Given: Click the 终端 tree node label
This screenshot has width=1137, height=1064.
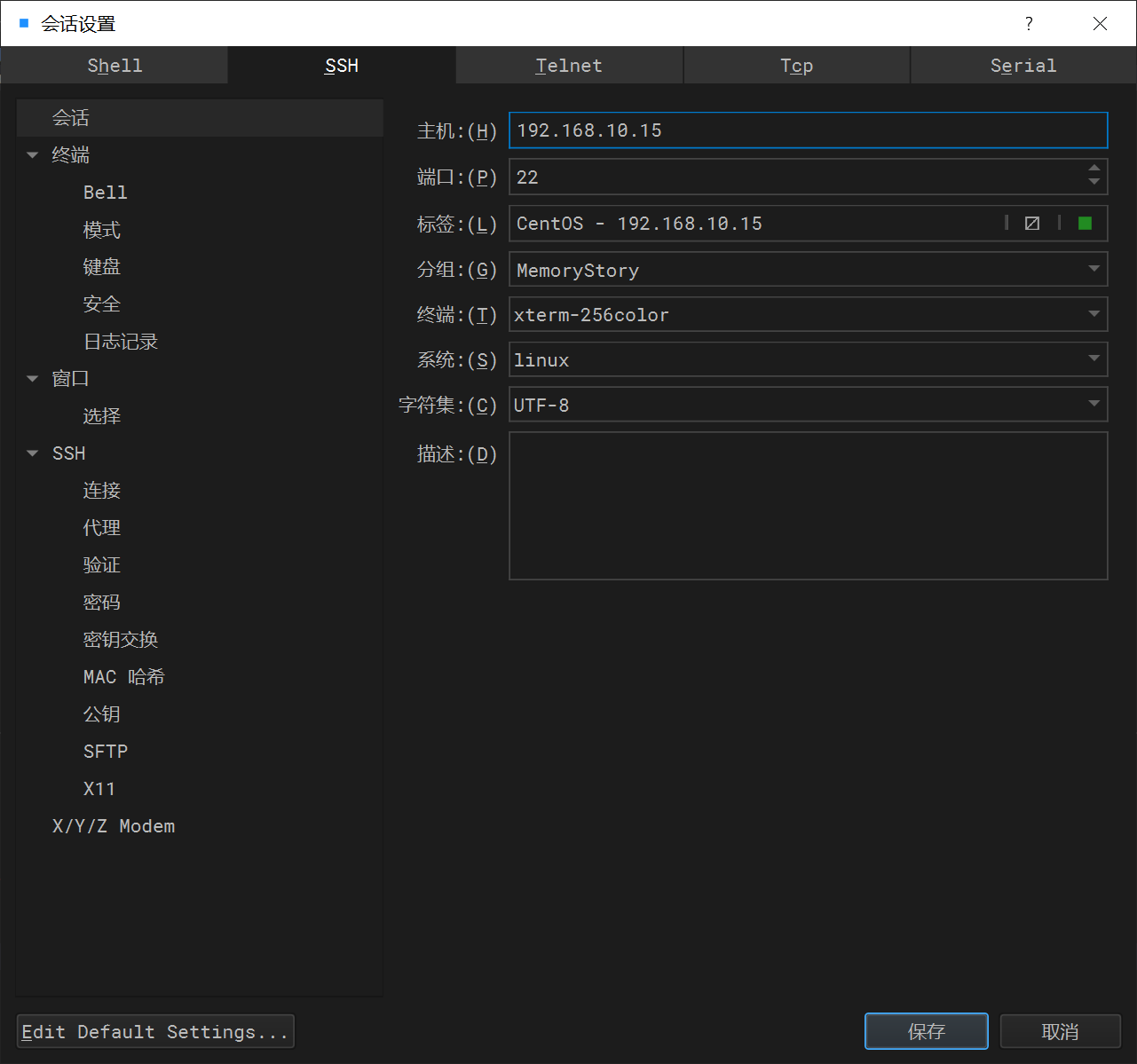Looking at the screenshot, I should point(71,155).
